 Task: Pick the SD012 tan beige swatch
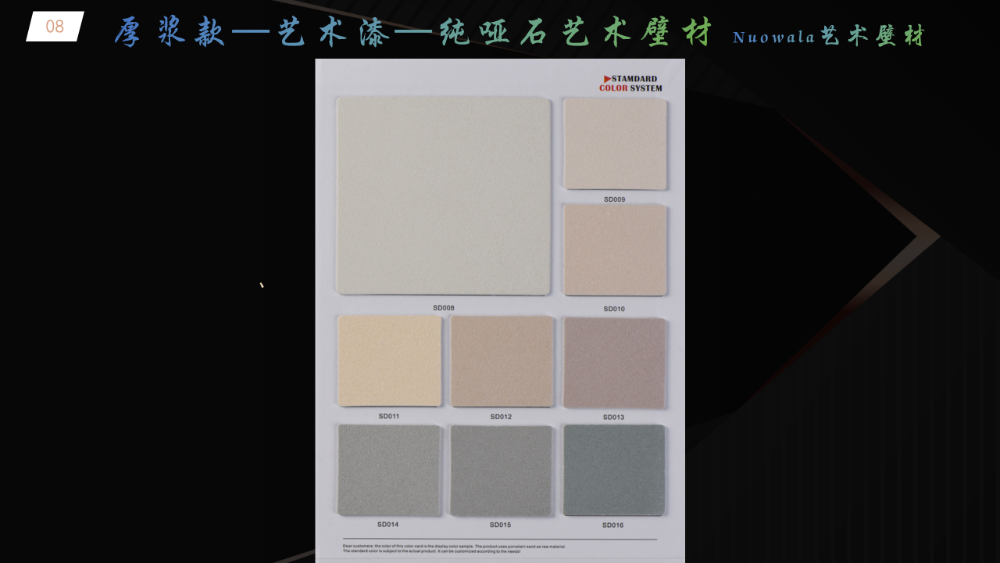click(502, 362)
